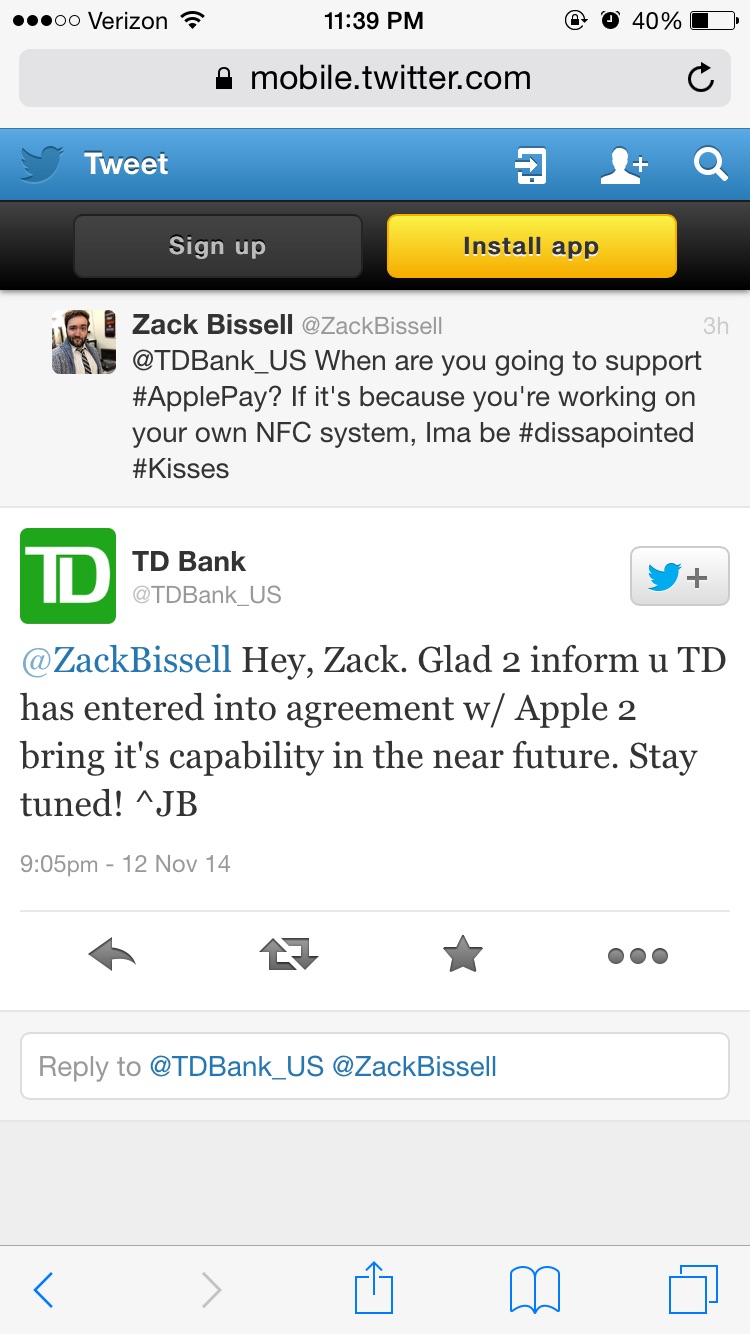Viewport: 750px width, 1334px height.
Task: Show Safari open tabs icon
Action: point(693,1290)
